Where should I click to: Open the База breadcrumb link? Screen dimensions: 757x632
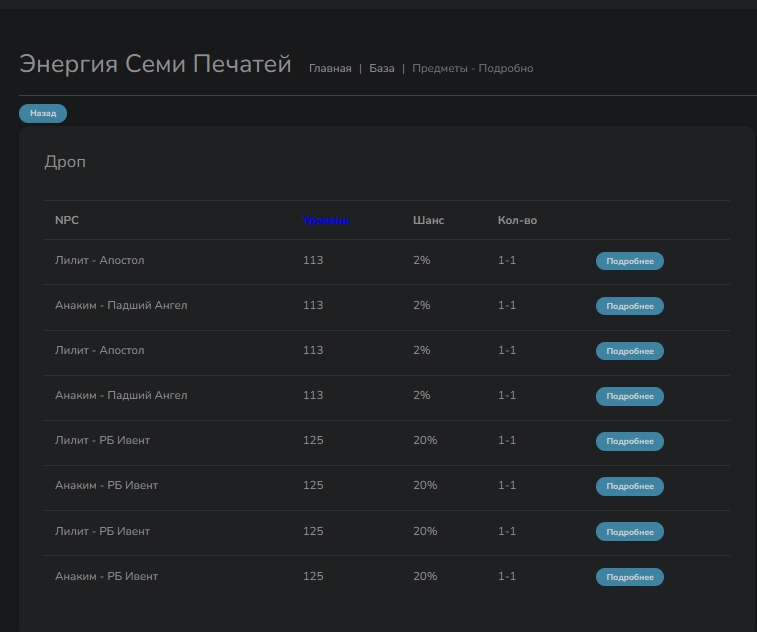[x=381, y=69]
